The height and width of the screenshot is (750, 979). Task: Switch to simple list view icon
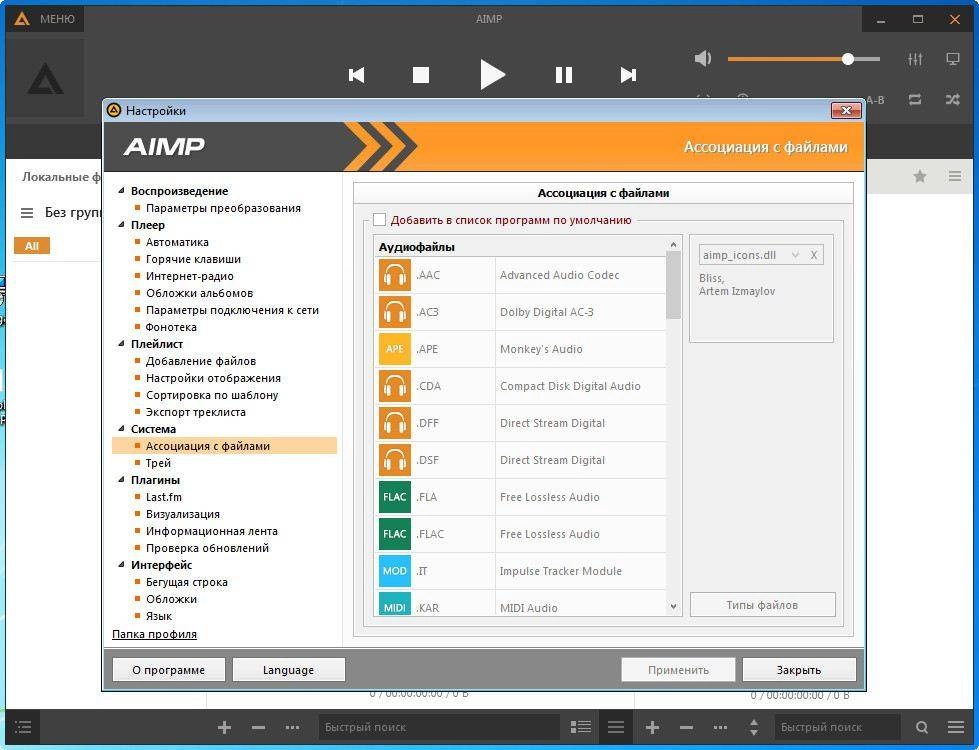pos(616,727)
